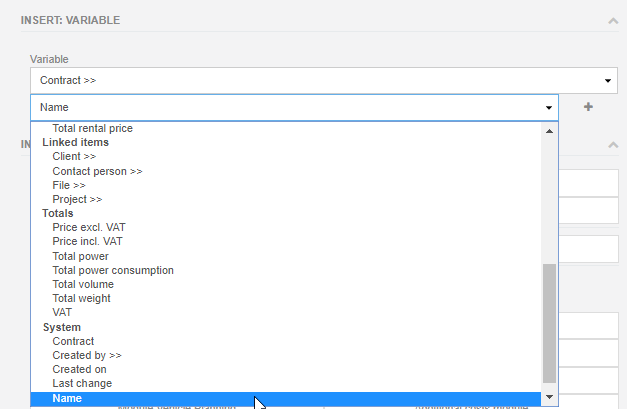The width and height of the screenshot is (627, 409).
Task: Collapse the second section chevron below
Action: tap(613, 145)
